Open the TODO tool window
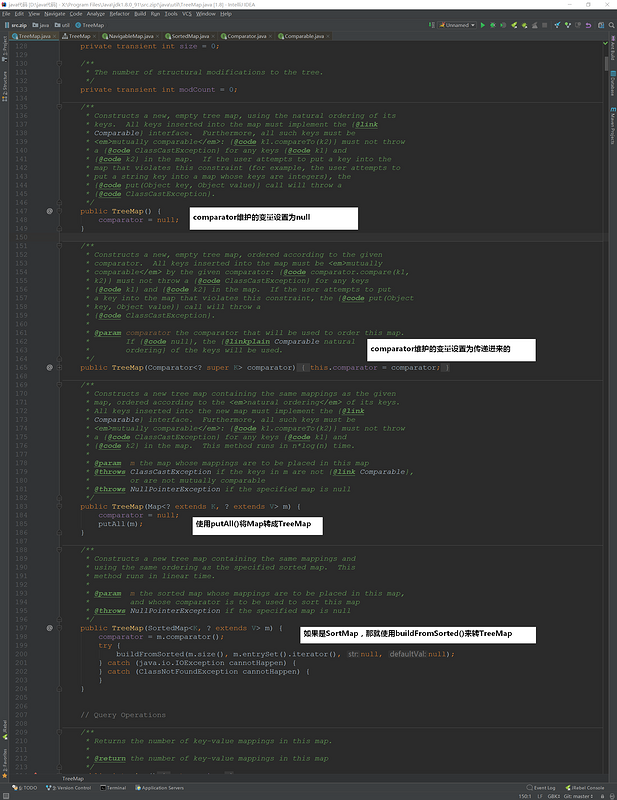Viewport: 617px width, 800px height. [25, 788]
